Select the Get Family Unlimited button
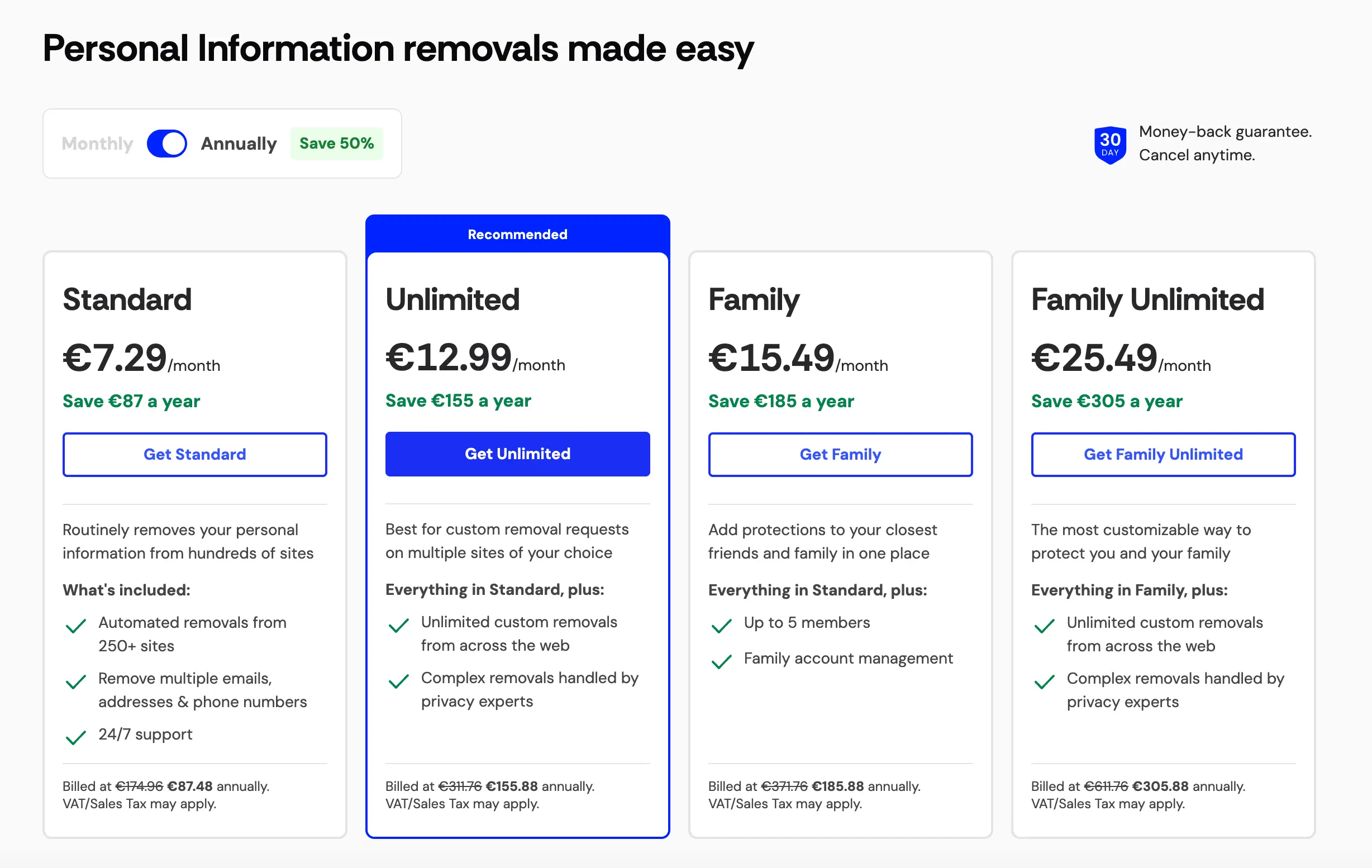1372x868 pixels. point(1163,455)
